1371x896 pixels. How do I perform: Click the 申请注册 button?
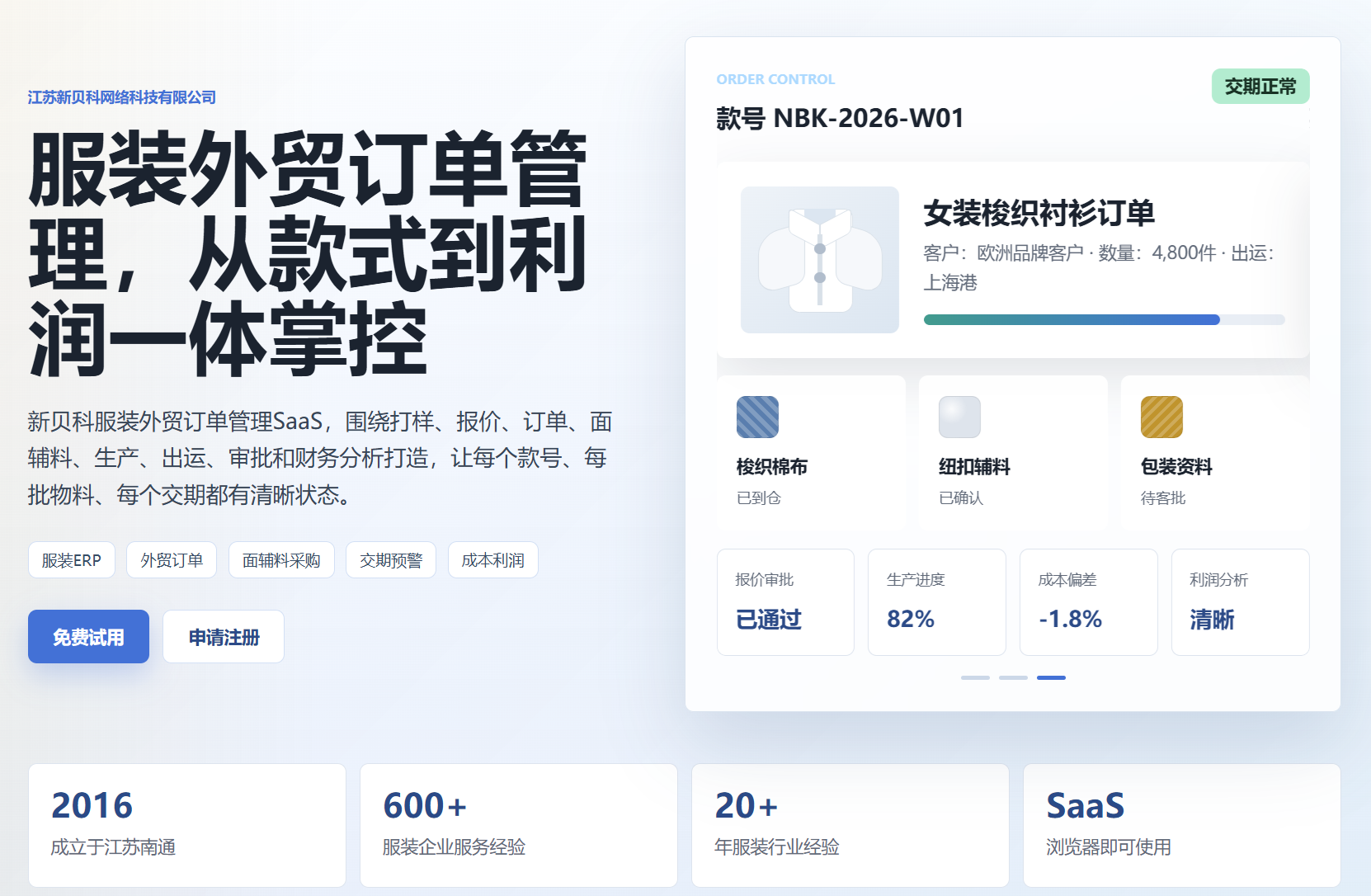coord(224,636)
